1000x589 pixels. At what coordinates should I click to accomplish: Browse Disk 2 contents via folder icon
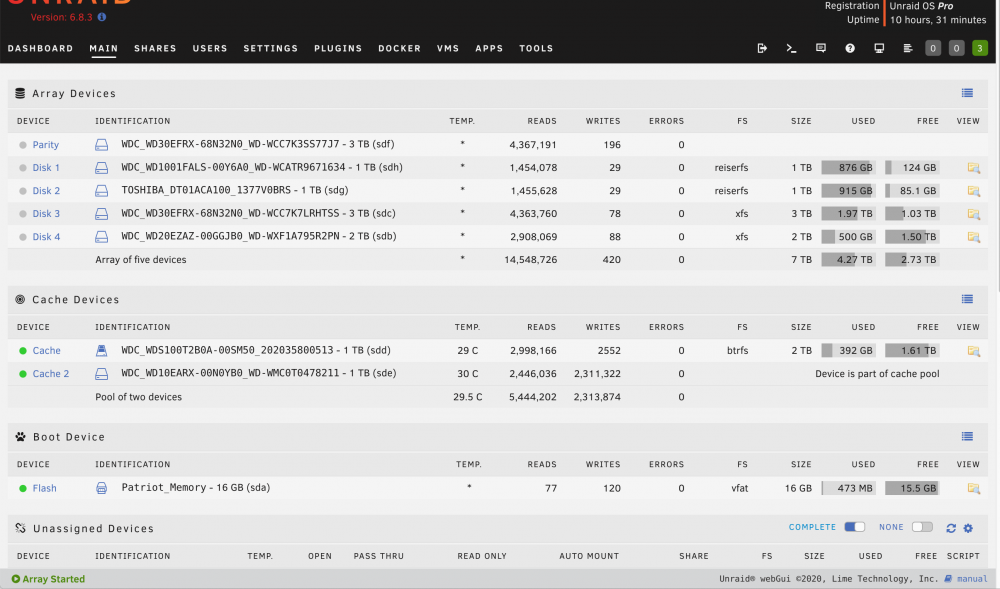click(x=973, y=191)
